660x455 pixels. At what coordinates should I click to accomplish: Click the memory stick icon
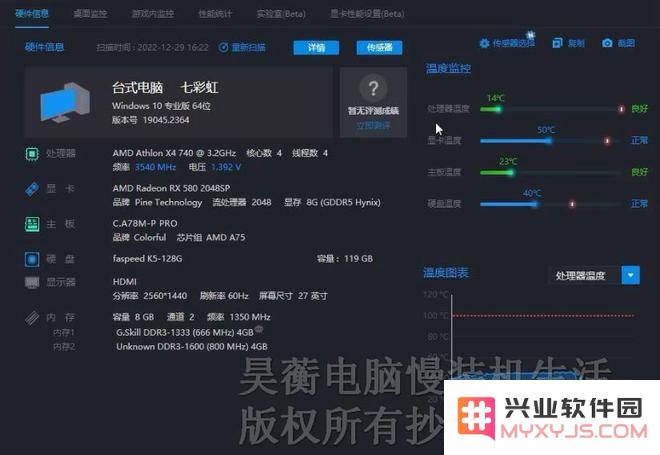tap(32, 318)
